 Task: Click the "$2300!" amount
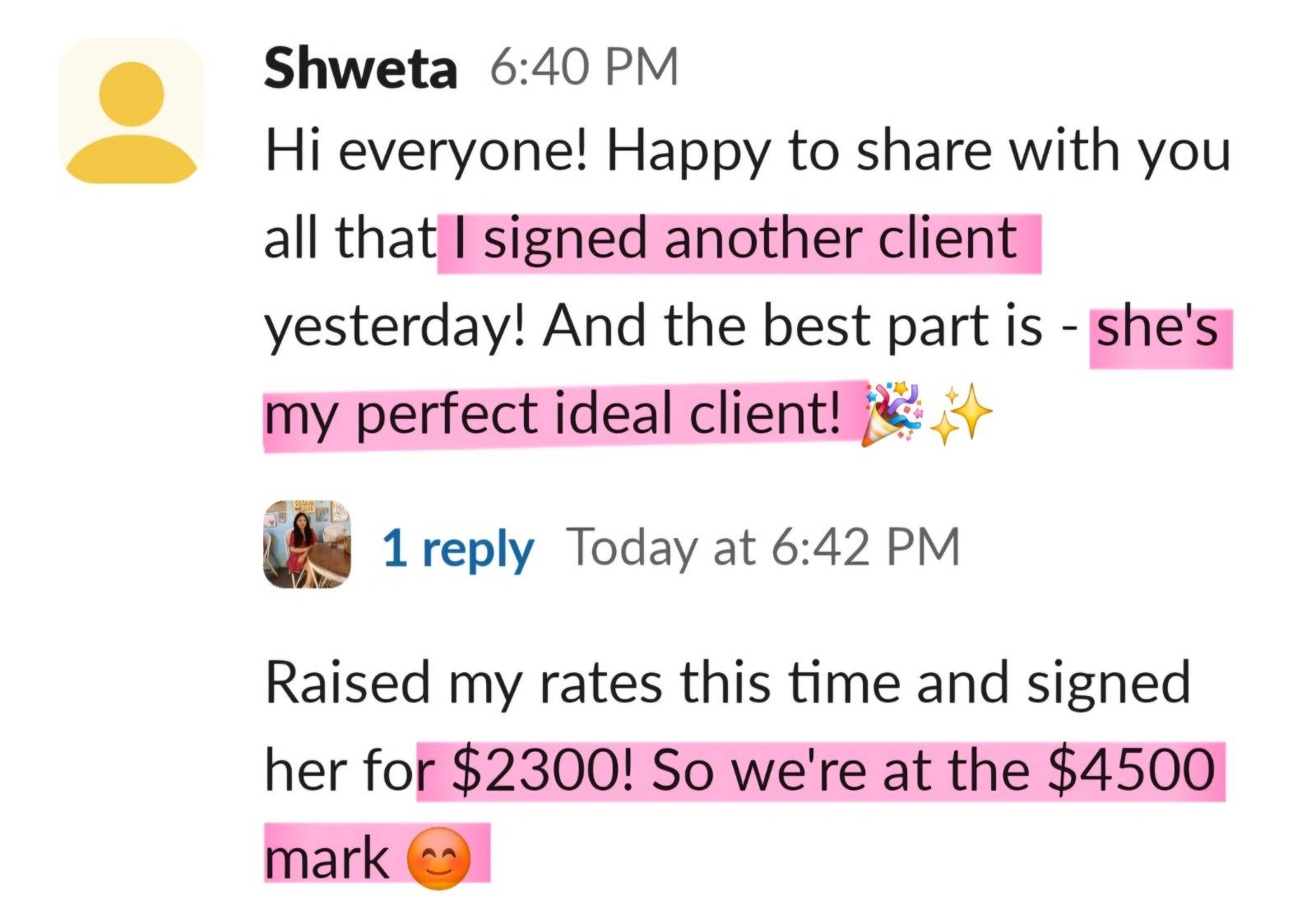(543, 771)
